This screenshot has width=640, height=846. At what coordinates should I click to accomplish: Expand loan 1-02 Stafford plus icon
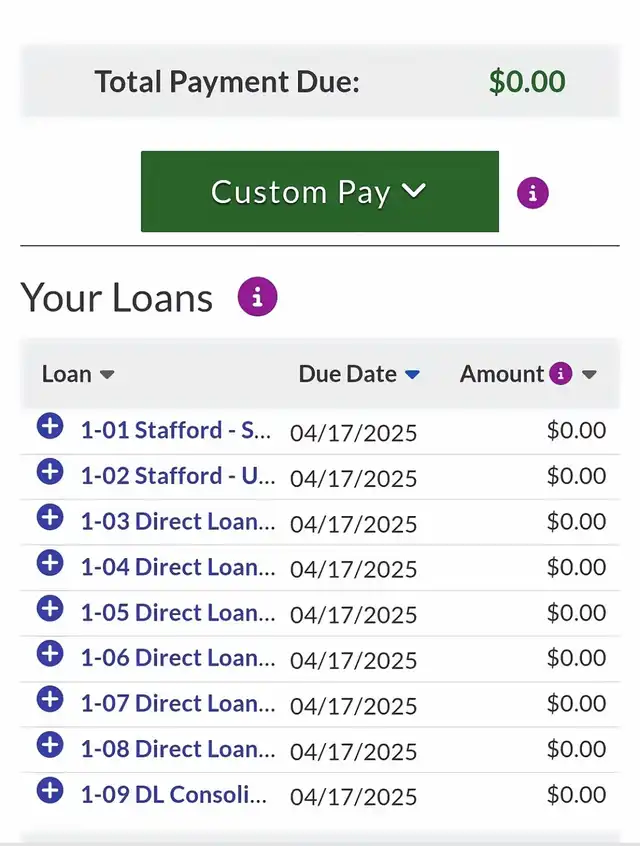(x=50, y=472)
